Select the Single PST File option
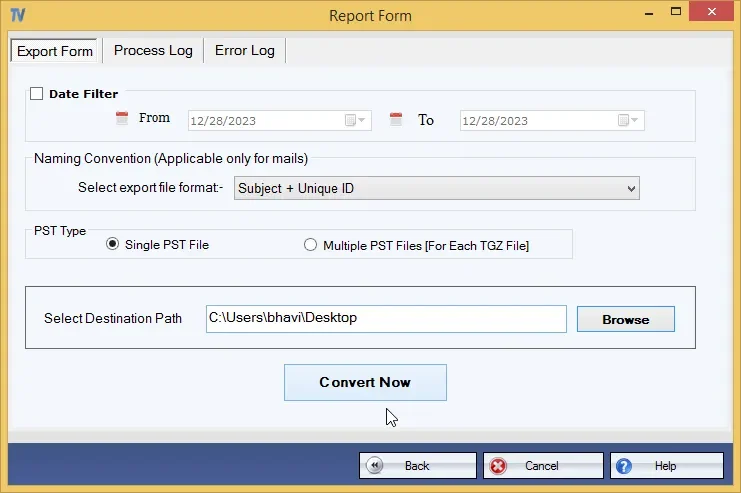This screenshot has width=741, height=493. pyautogui.click(x=112, y=244)
